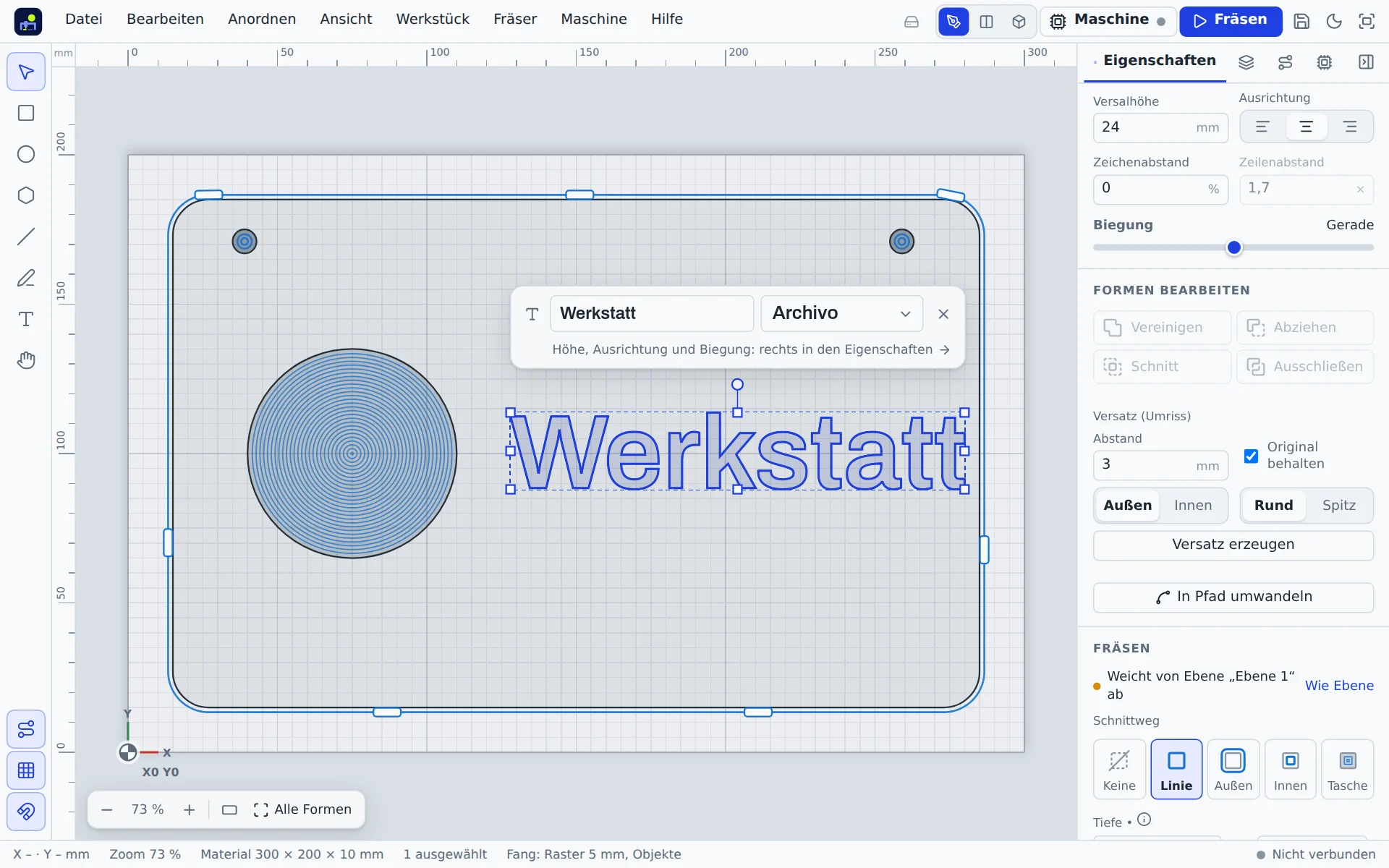This screenshot has width=1389, height=868.
Task: Click the Biegung slider handle
Action: (x=1234, y=248)
